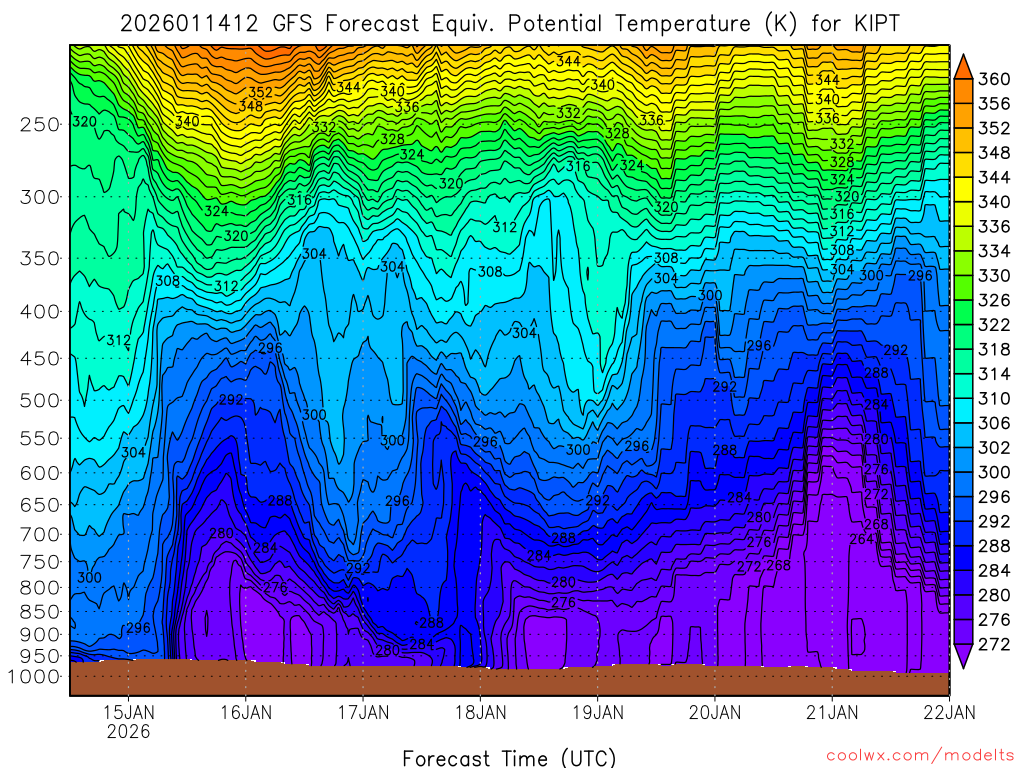Click the 334 value on the color legend
Image resolution: width=1024 pixels, height=768 pixels.
click(994, 251)
